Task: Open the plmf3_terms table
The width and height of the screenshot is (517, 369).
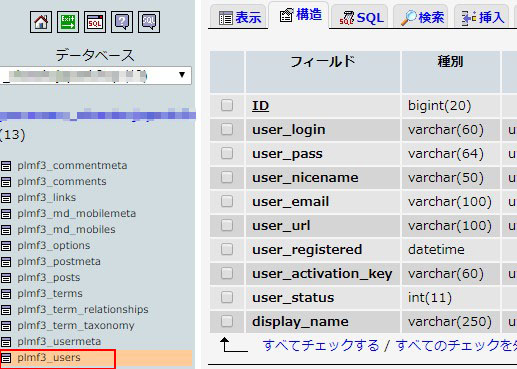Action: (50, 294)
